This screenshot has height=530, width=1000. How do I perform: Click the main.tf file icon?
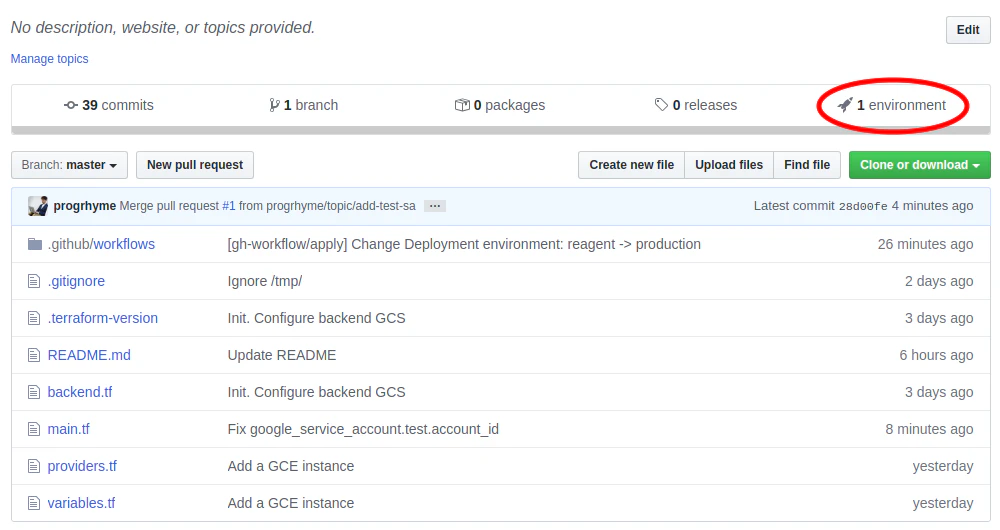click(34, 429)
